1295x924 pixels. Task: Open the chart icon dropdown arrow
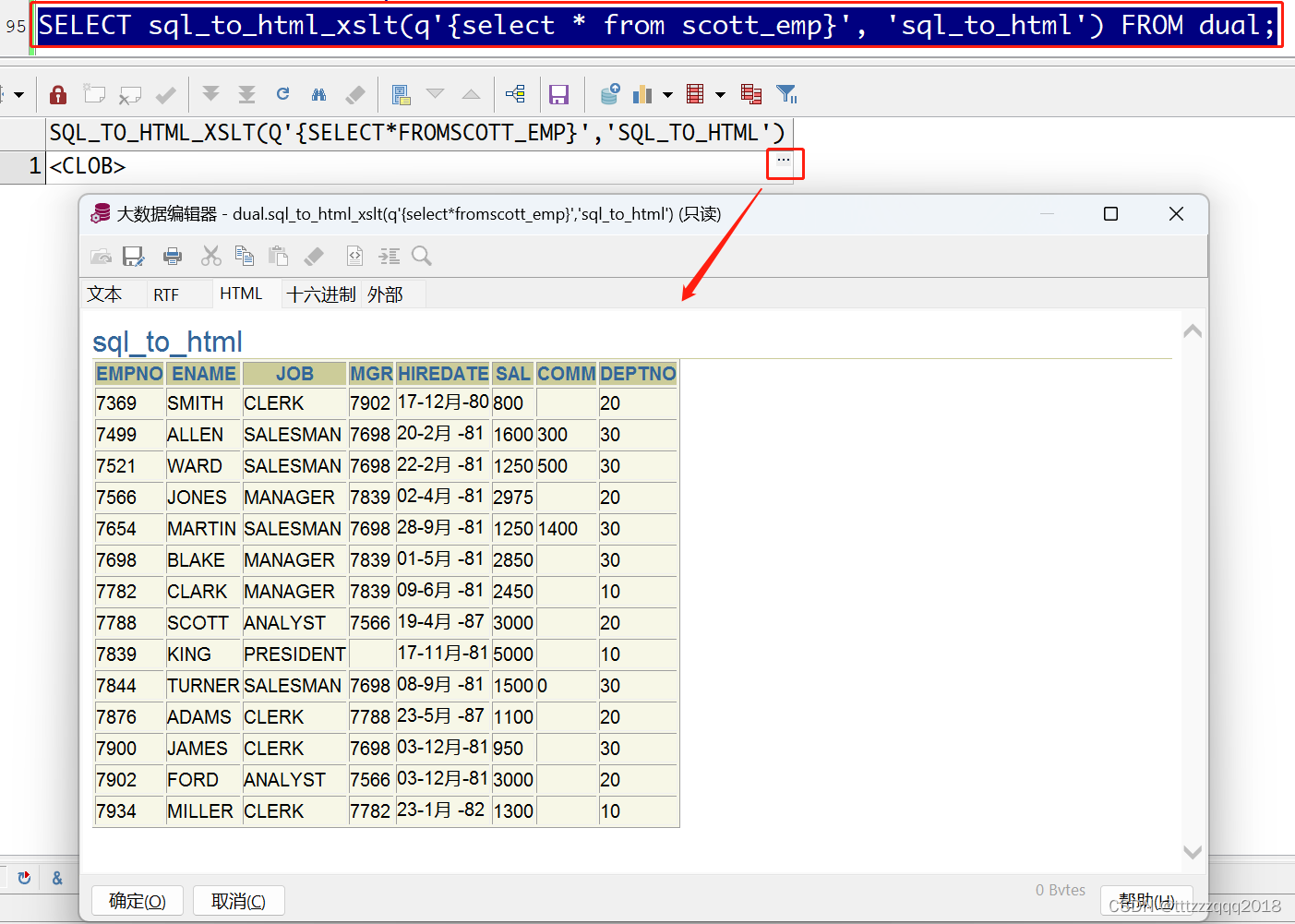[x=667, y=94]
